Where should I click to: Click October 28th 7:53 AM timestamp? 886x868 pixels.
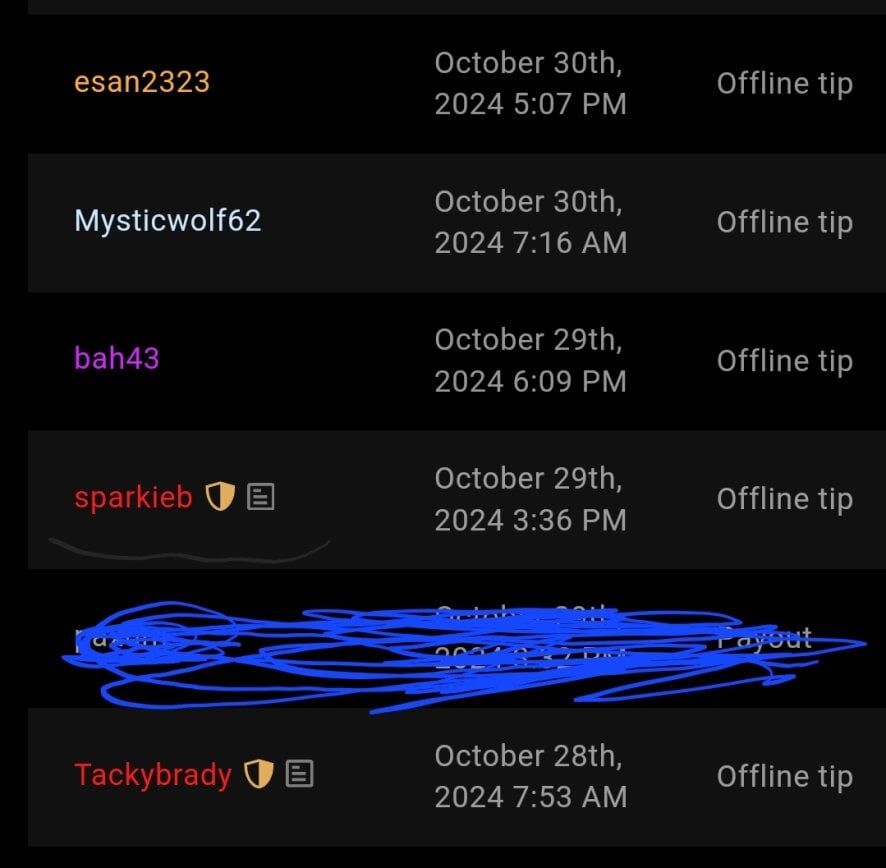click(x=531, y=776)
